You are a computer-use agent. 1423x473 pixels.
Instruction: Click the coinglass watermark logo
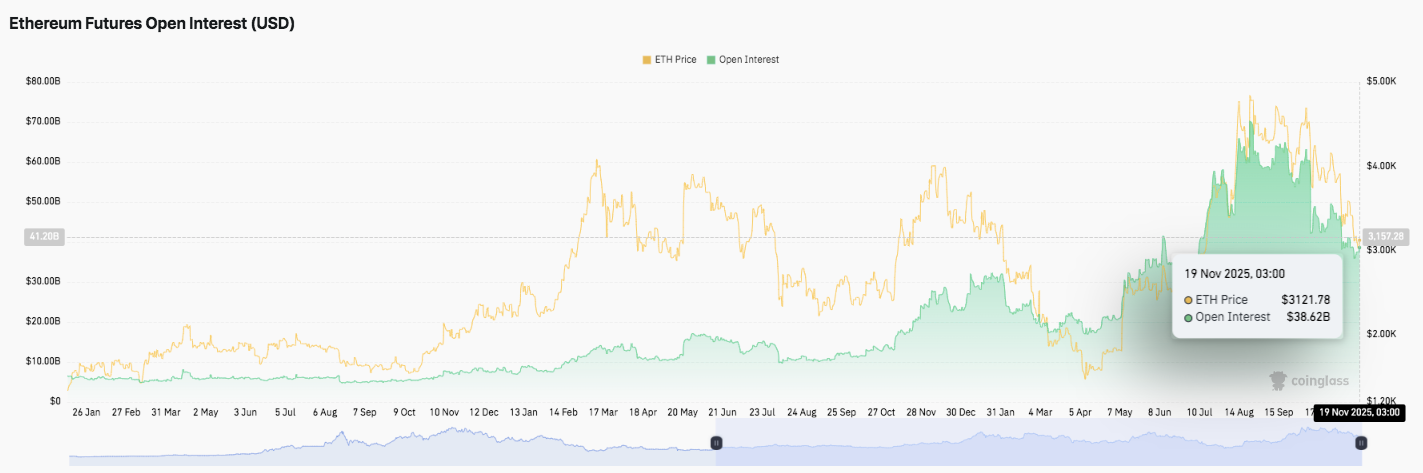click(x=1309, y=381)
